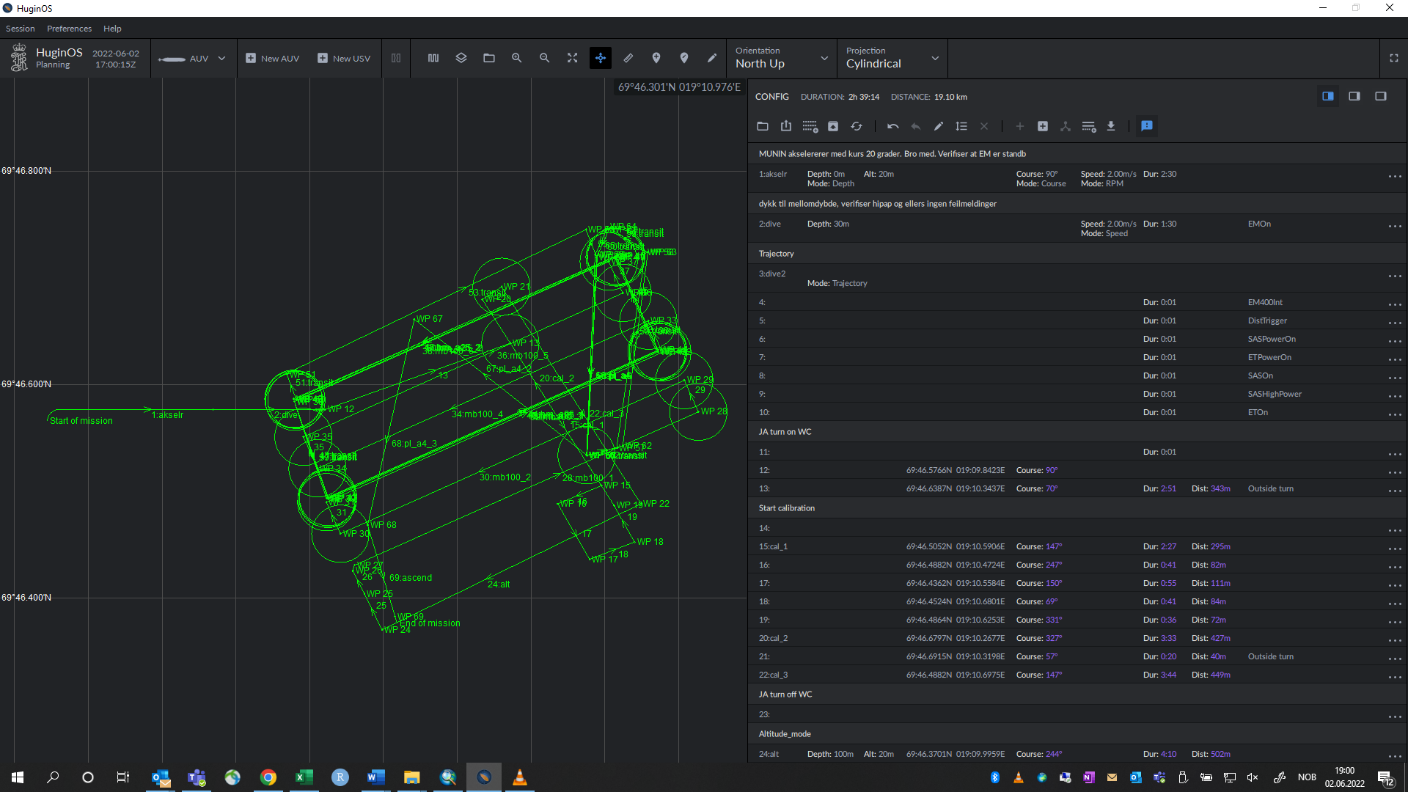Click the download icon in CONFIG toolbar
1408x792 pixels.
[1110, 126]
